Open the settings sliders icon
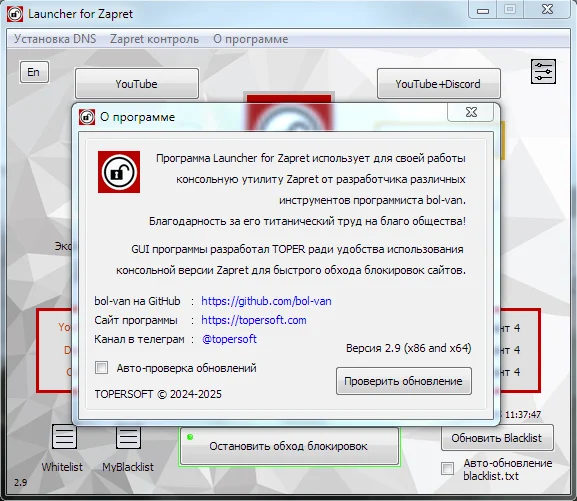This screenshot has height=501, width=577. (543, 71)
